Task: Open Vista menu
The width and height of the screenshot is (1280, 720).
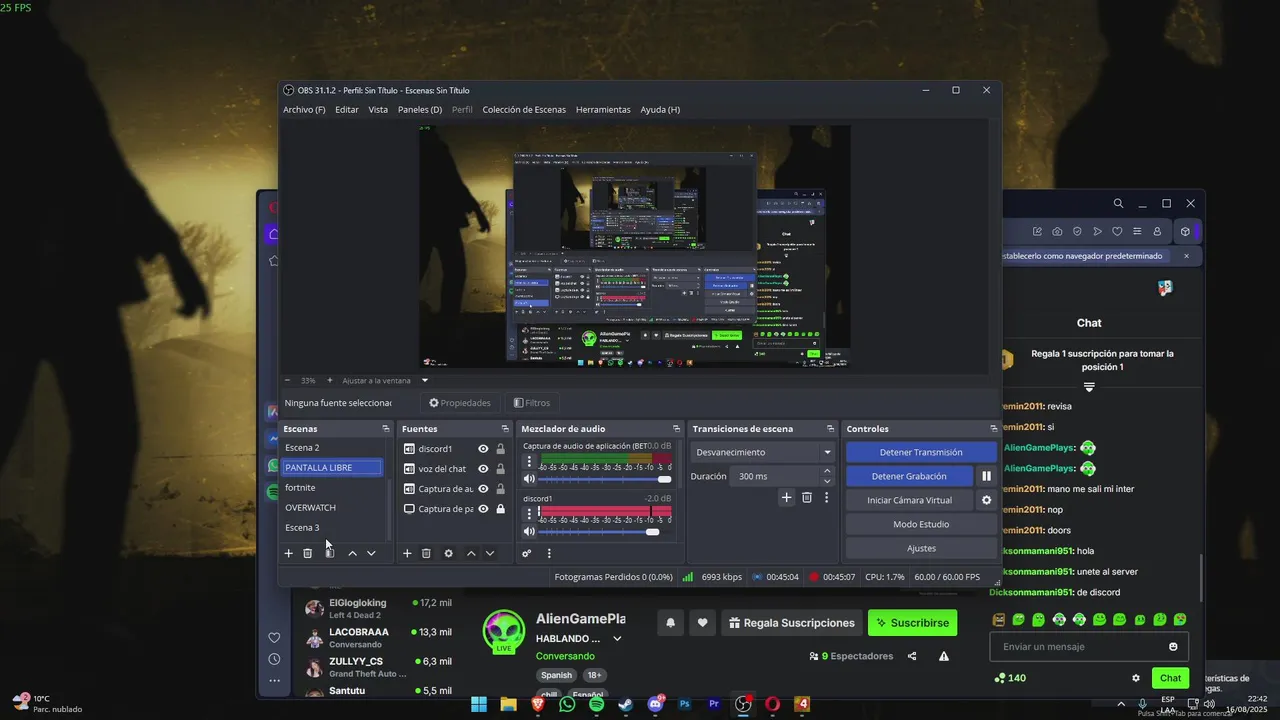Action: (378, 110)
